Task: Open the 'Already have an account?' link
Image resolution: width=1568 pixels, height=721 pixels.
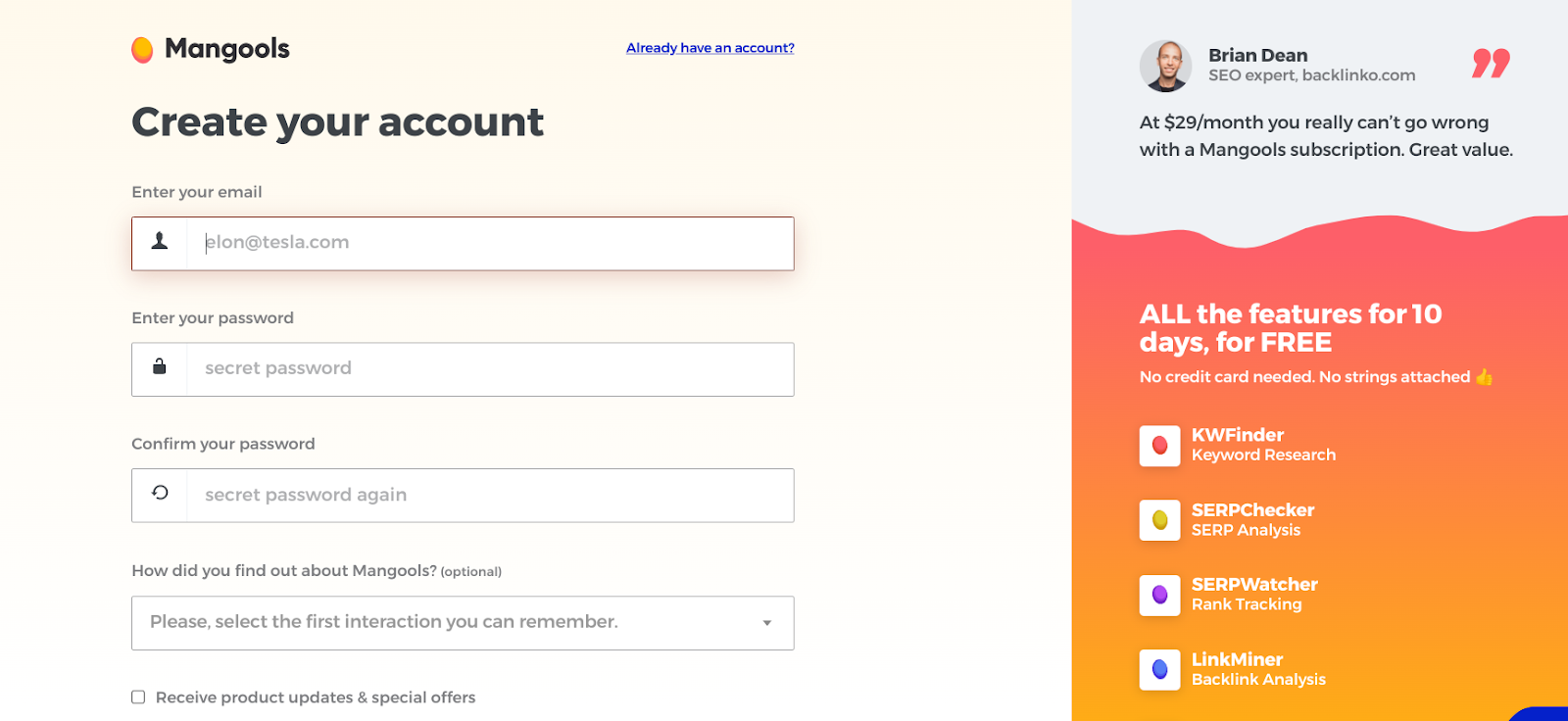Action: 710,48
